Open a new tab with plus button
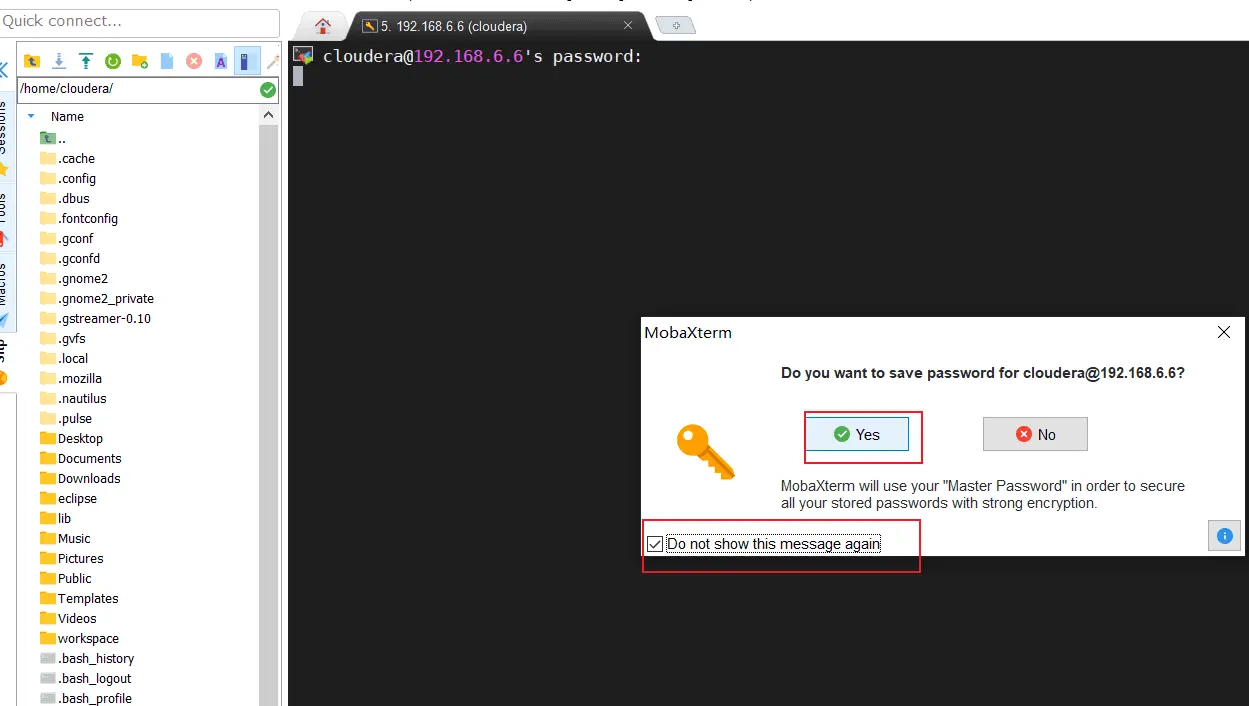 (x=676, y=25)
